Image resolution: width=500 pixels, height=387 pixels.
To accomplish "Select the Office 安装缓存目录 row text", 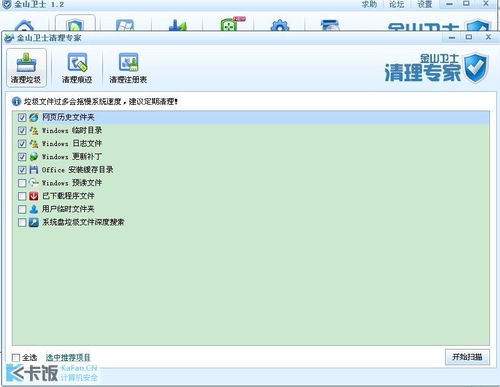I will pyautogui.click(x=78, y=170).
